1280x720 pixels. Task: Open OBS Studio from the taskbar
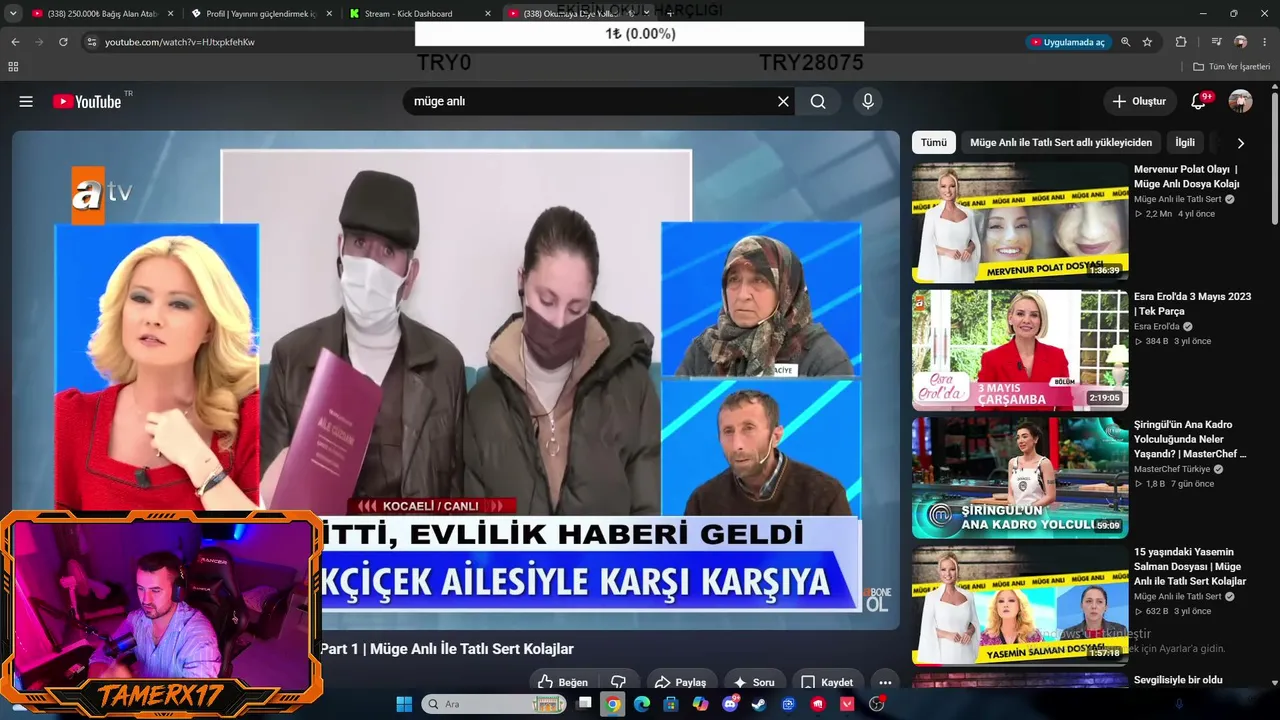pos(877,704)
